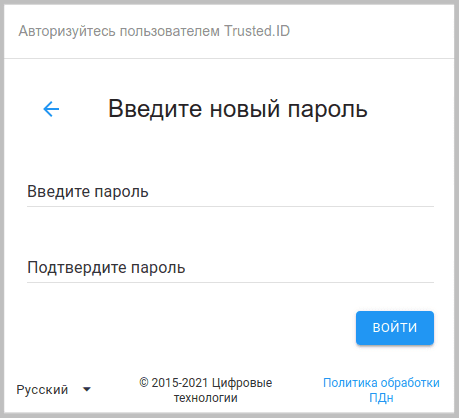Screen dimensions: 459x418
Task: Go back using the blue arrow icon
Action: [51, 109]
